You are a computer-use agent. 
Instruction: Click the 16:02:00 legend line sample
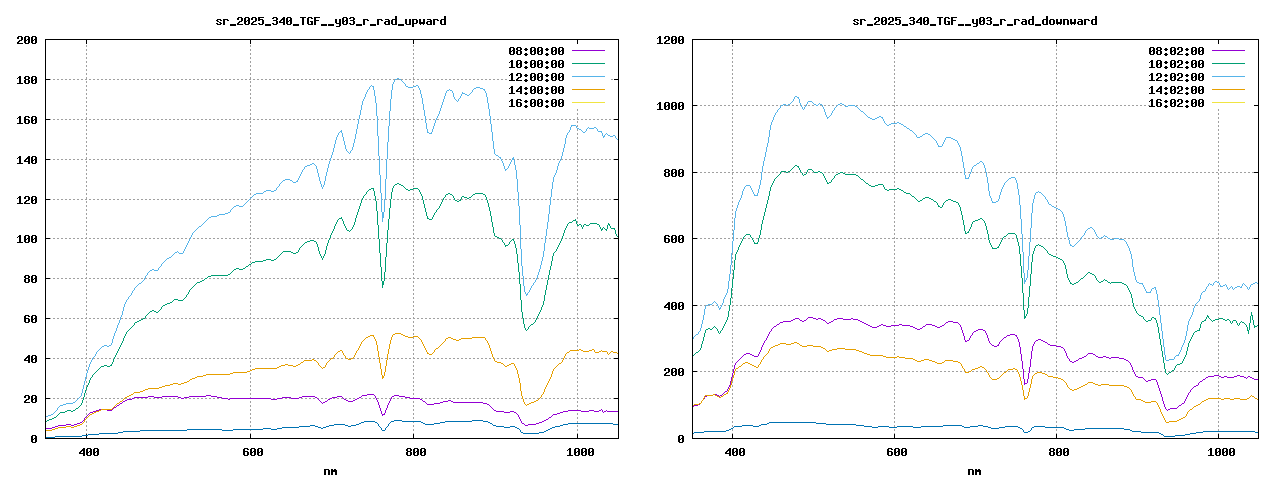click(x=1228, y=103)
